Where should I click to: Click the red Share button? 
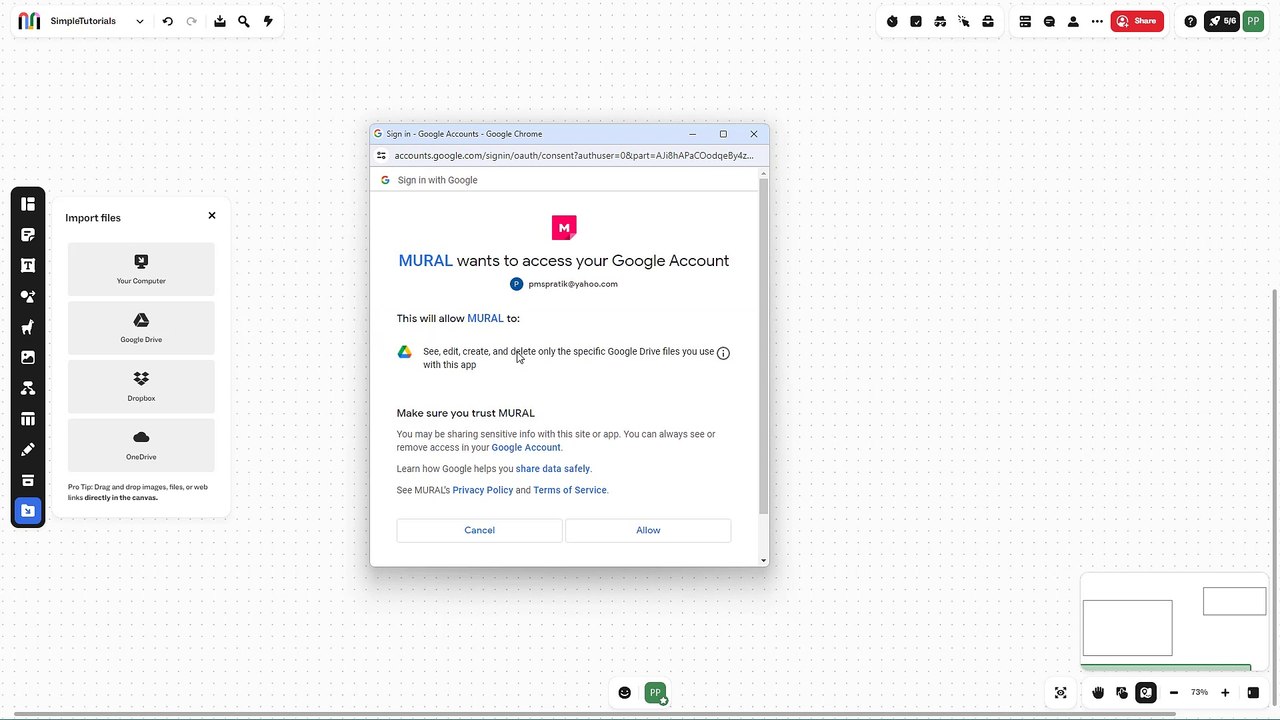(1137, 21)
